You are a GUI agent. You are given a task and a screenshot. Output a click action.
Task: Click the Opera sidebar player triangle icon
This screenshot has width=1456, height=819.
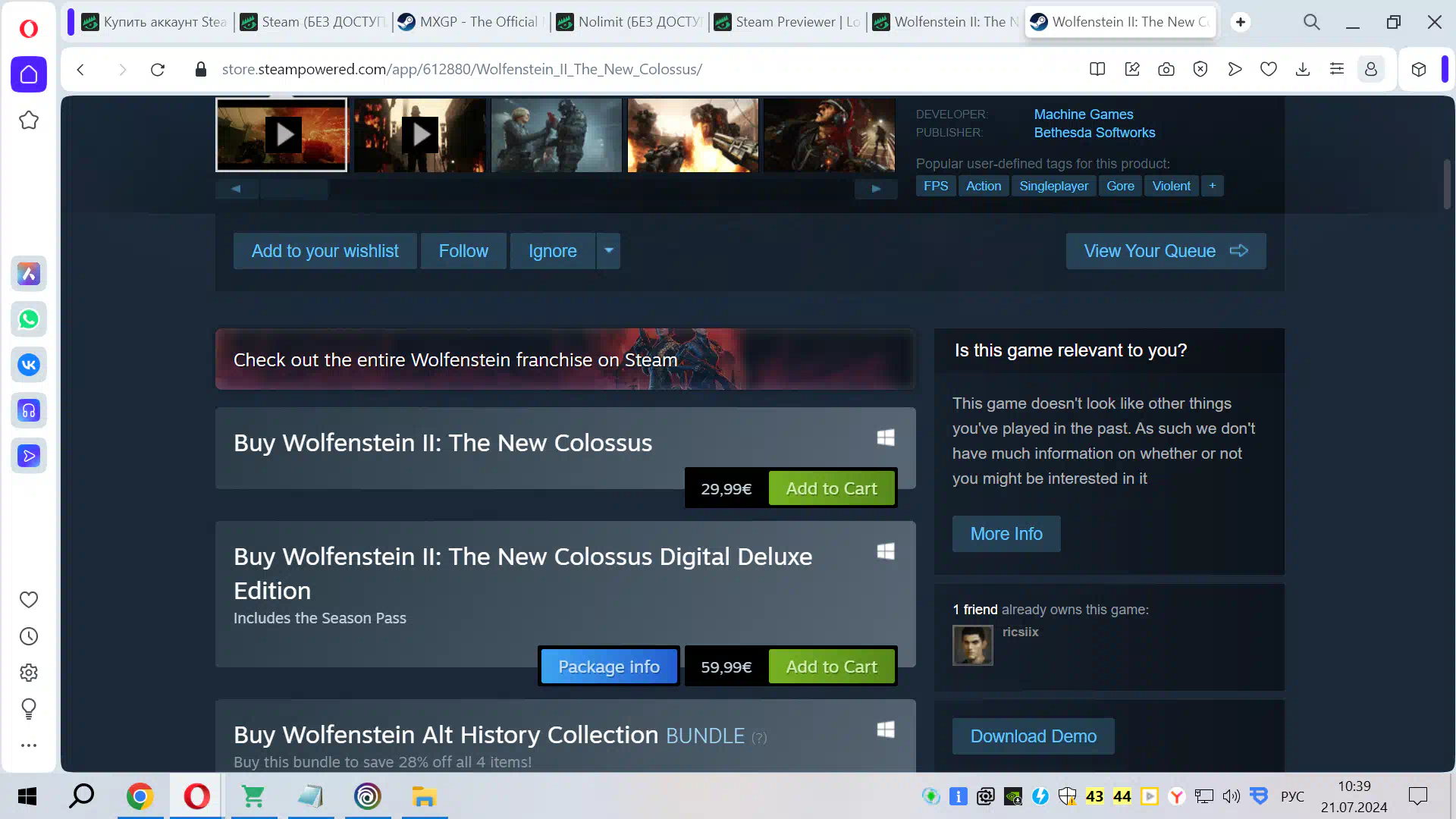click(29, 456)
